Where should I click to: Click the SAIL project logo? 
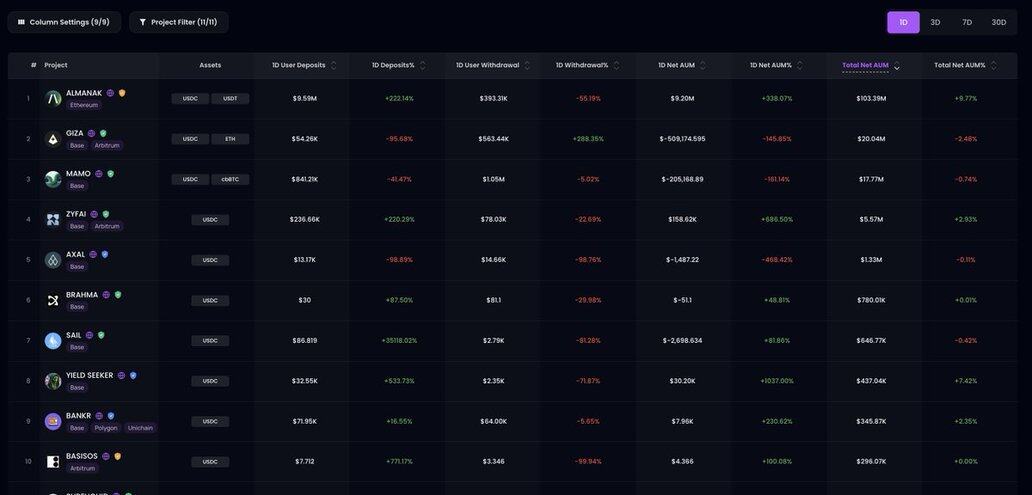53,340
